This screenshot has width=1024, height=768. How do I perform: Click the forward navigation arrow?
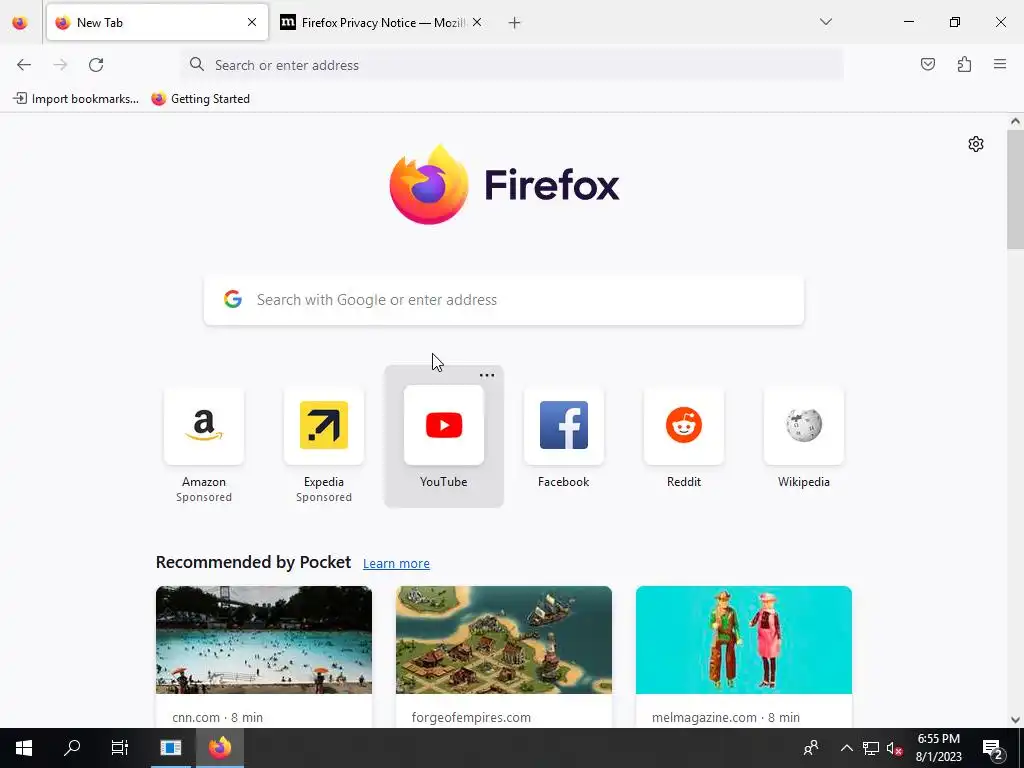pos(60,65)
